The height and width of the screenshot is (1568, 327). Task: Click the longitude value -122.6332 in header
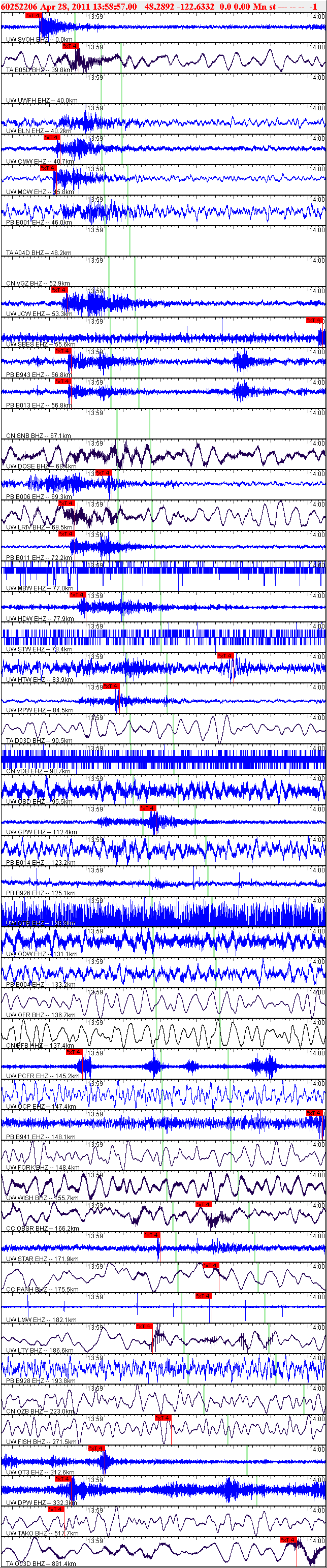click(194, 6)
